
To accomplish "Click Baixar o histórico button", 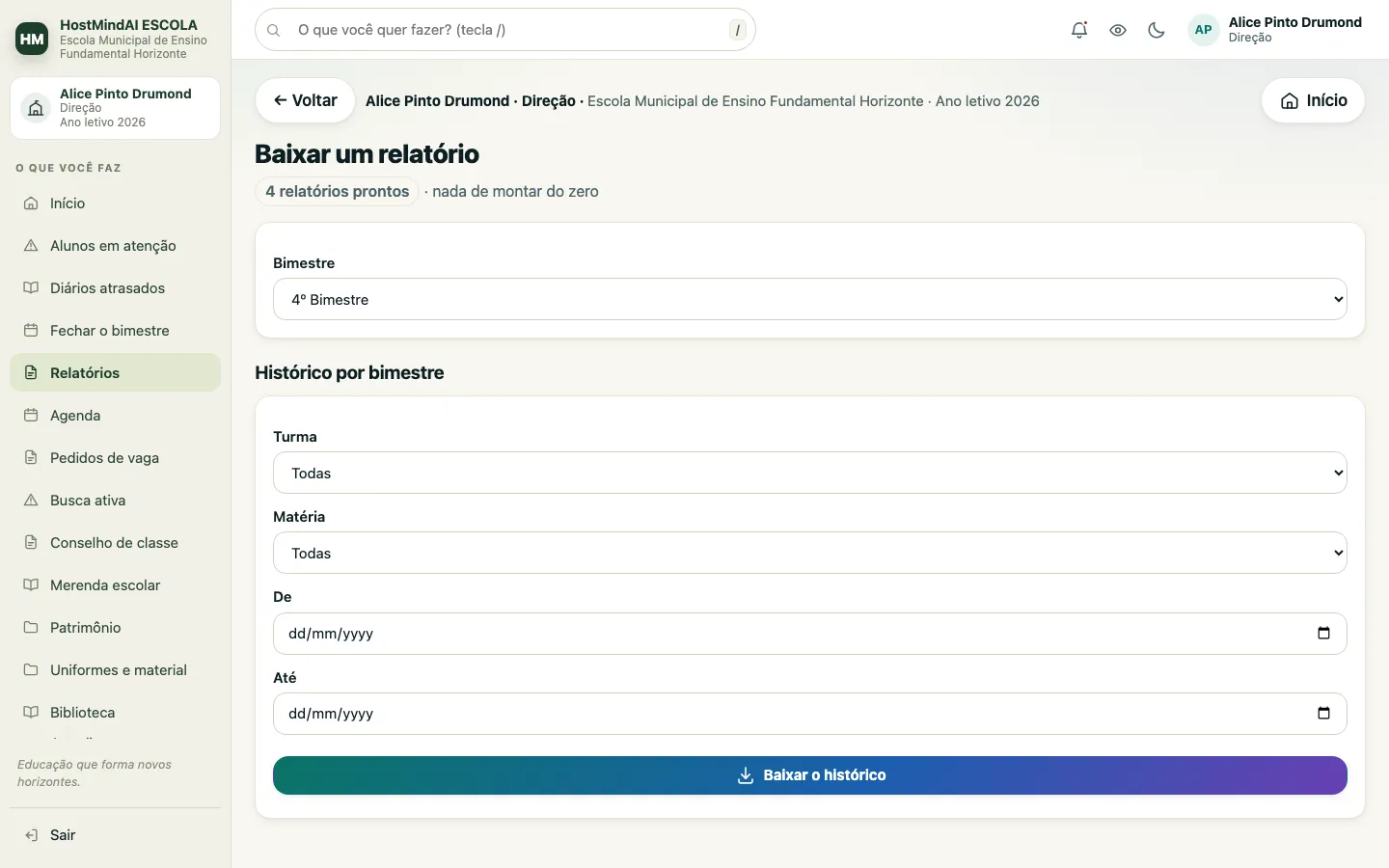I will [x=810, y=775].
